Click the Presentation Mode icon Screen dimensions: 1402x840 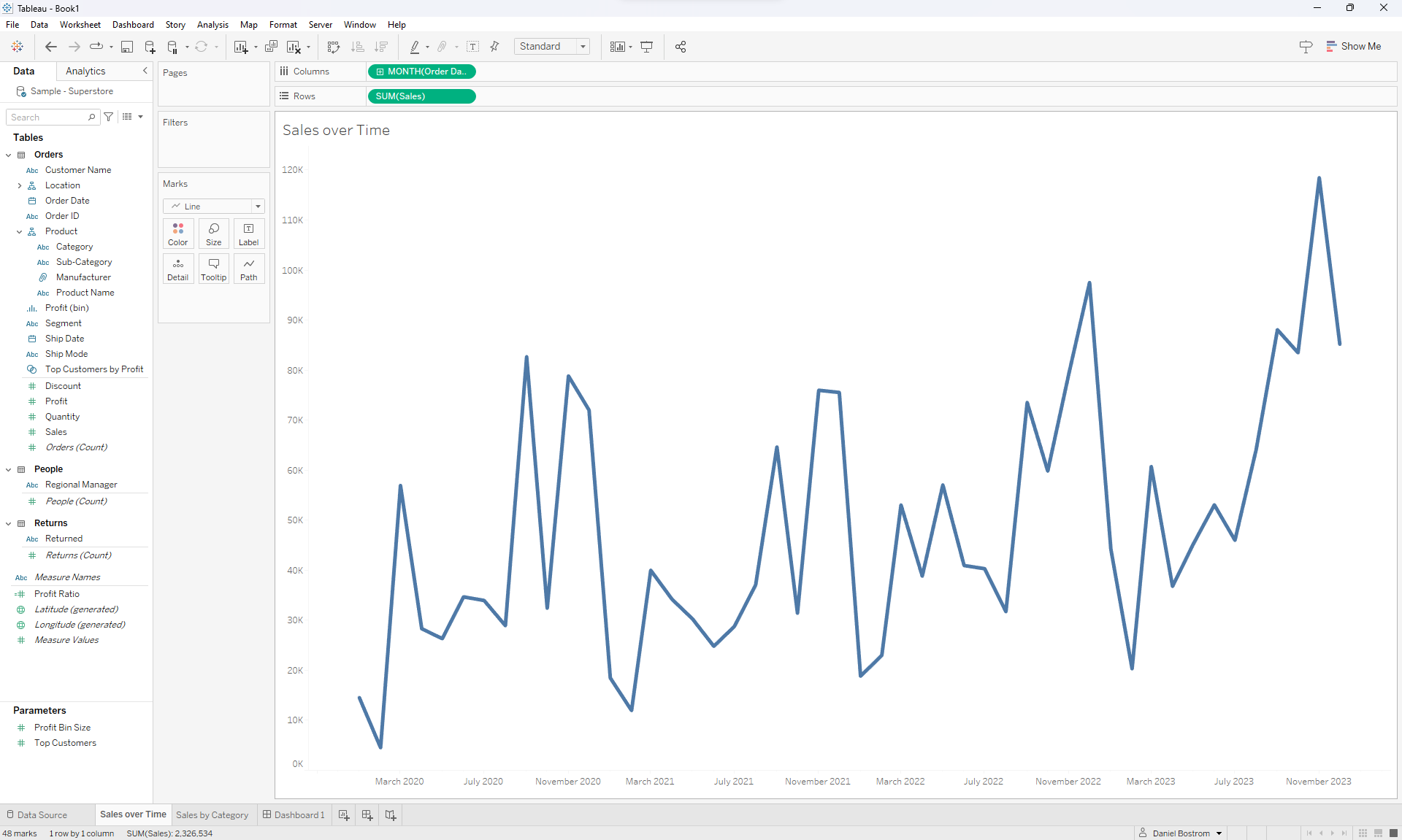647,47
